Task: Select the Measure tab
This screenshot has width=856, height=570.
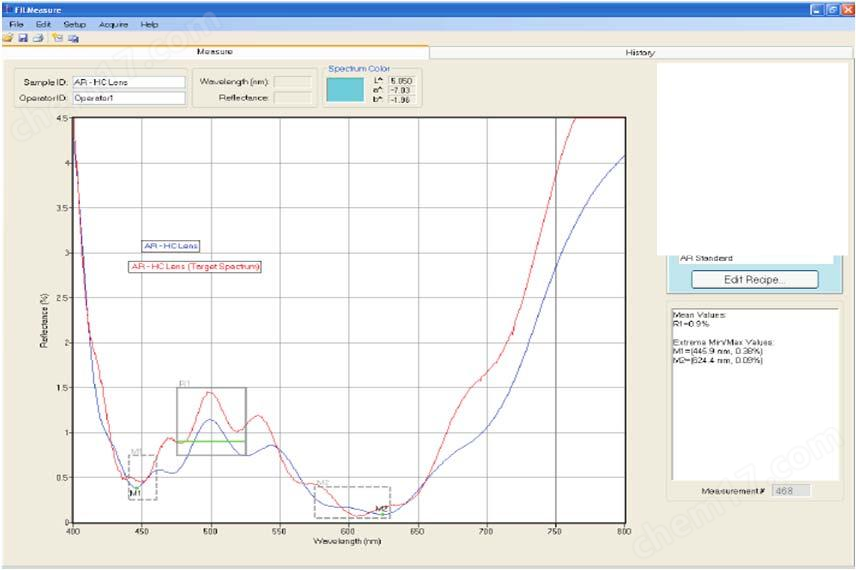Action: (214, 52)
